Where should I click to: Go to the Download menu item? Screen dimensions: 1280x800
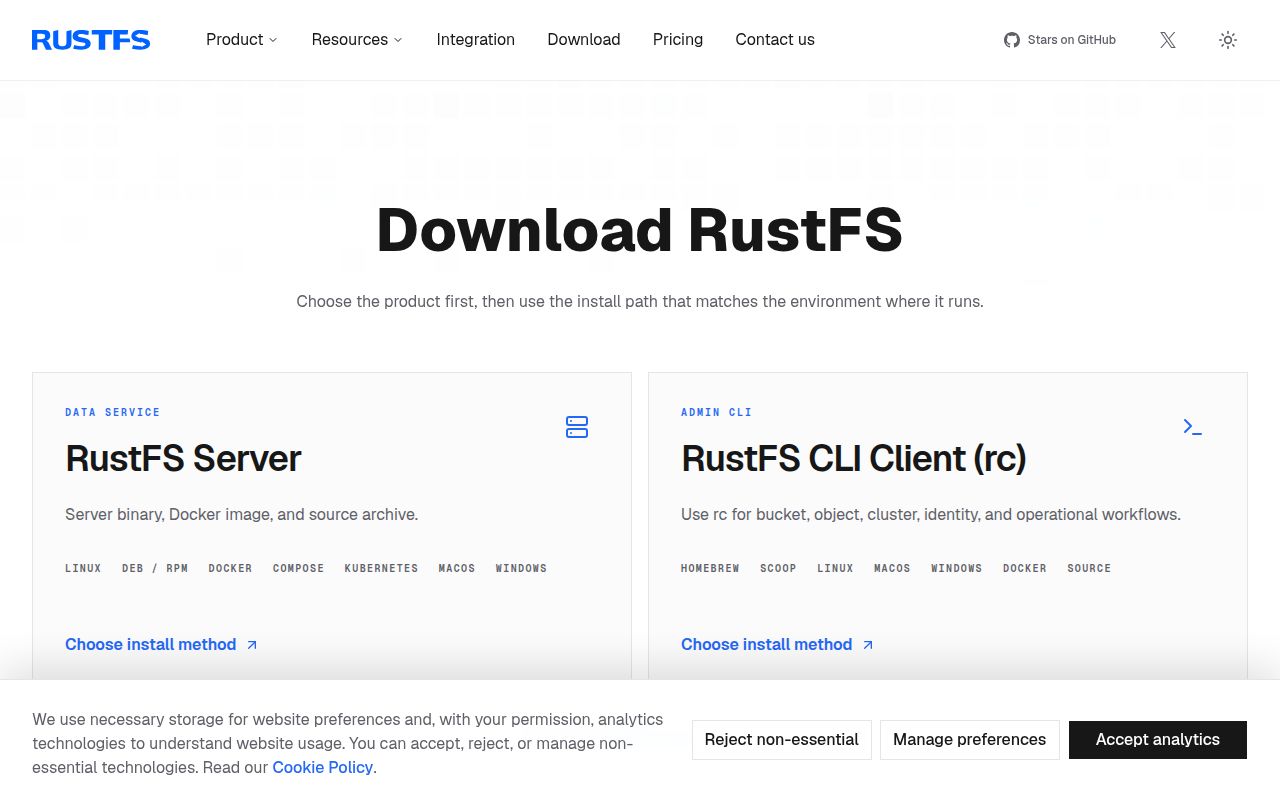[584, 40]
